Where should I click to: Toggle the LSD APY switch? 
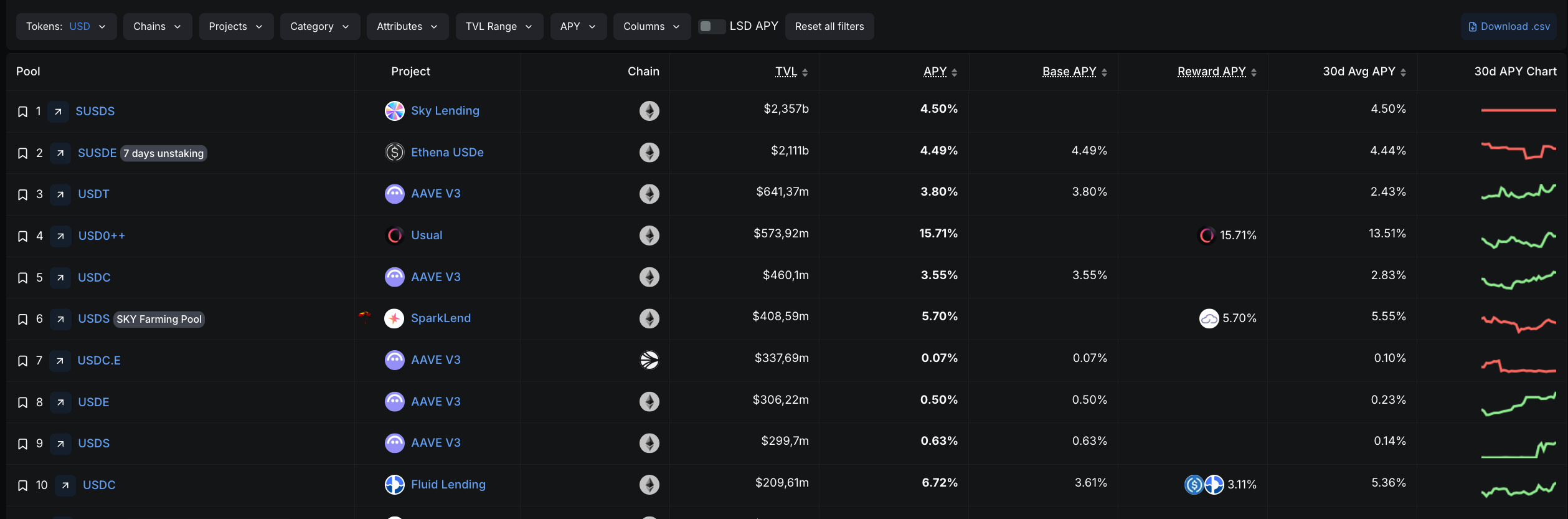tap(711, 26)
